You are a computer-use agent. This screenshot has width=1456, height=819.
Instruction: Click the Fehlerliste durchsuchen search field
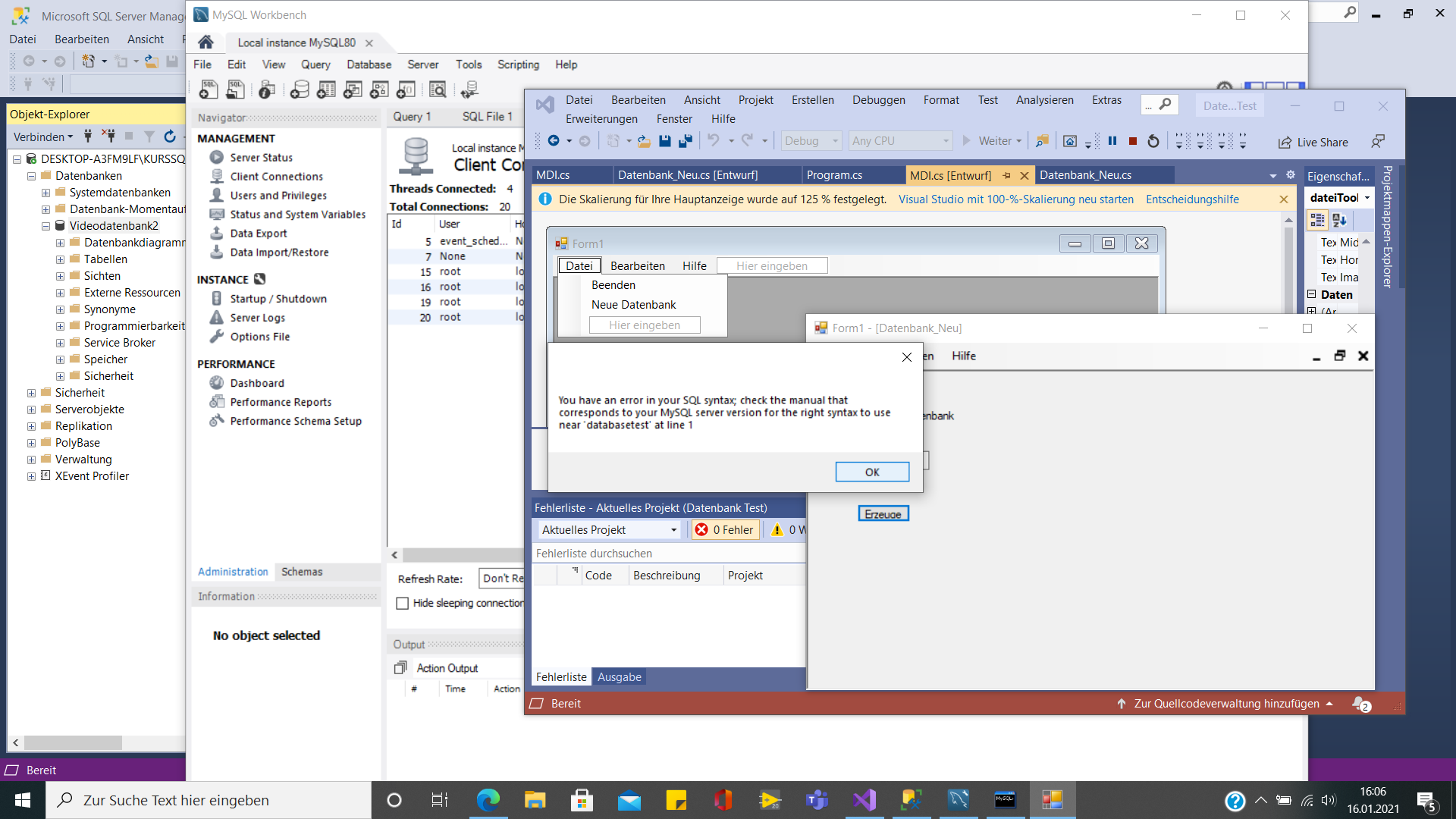pyautogui.click(x=667, y=554)
